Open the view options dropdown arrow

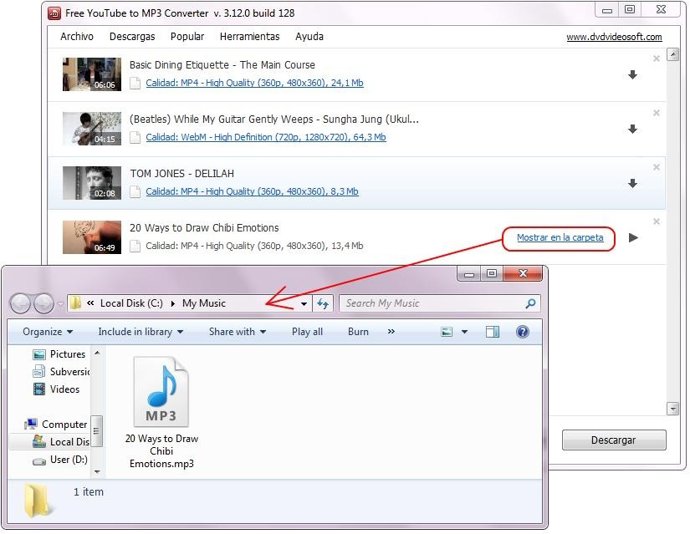(464, 332)
